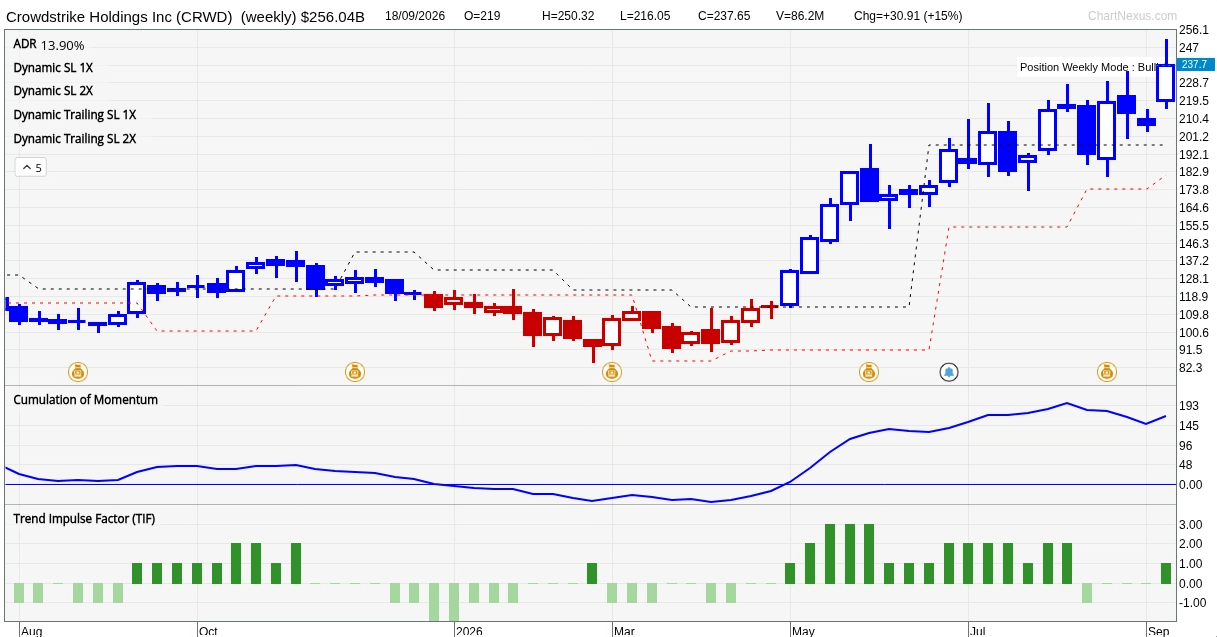Click the Jul label on the time axis
This screenshot has height=637, width=1217.
(x=978, y=631)
